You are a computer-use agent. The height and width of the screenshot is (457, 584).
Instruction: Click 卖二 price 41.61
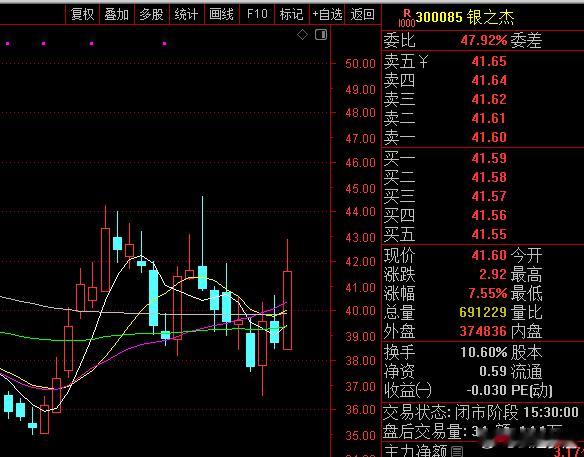pos(489,118)
